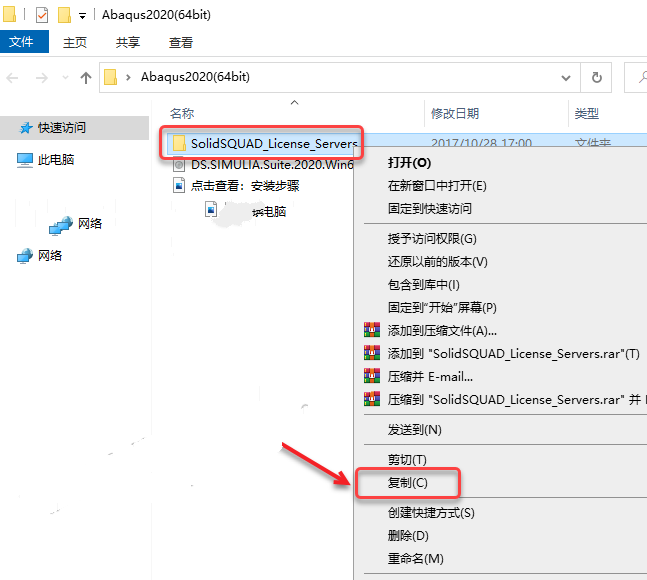647x580 pixels.
Task: Choose 固定到快速访问
Action: (430, 208)
